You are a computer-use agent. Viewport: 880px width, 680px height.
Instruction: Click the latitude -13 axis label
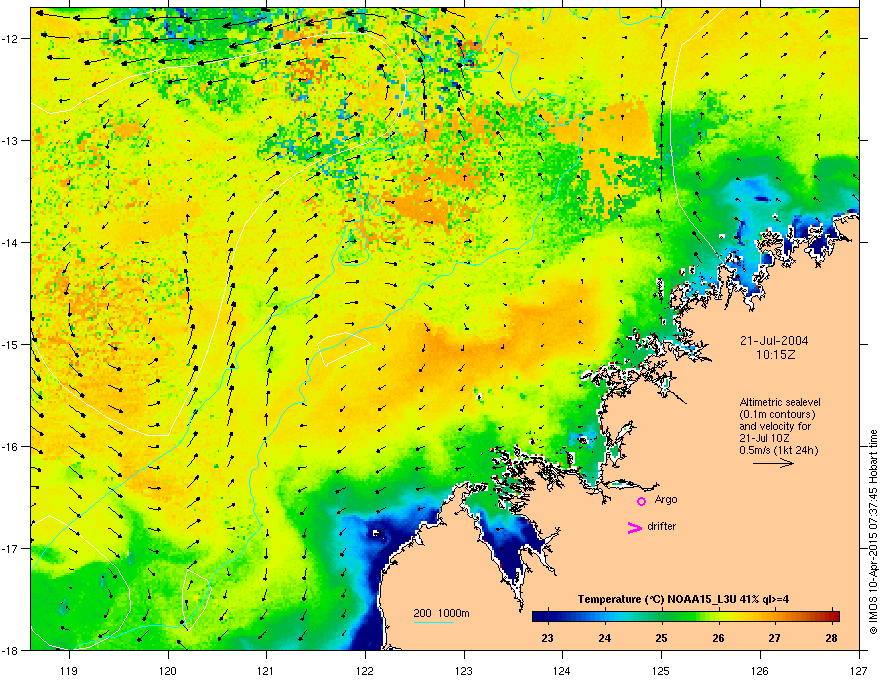tap(9, 141)
